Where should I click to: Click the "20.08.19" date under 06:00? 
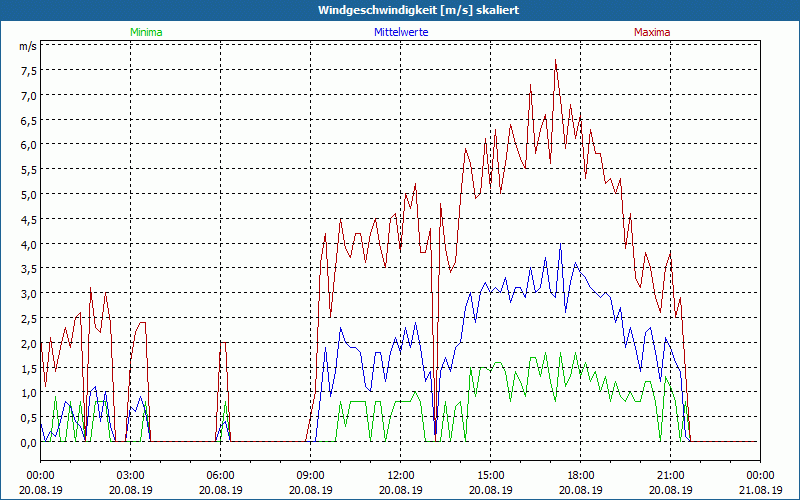[220, 490]
